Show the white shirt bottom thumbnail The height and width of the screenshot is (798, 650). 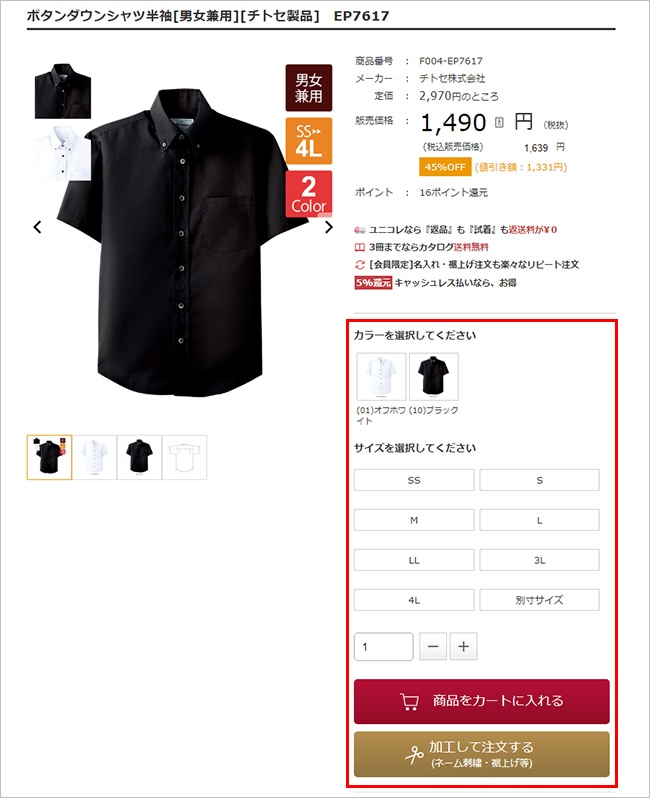(x=95, y=457)
